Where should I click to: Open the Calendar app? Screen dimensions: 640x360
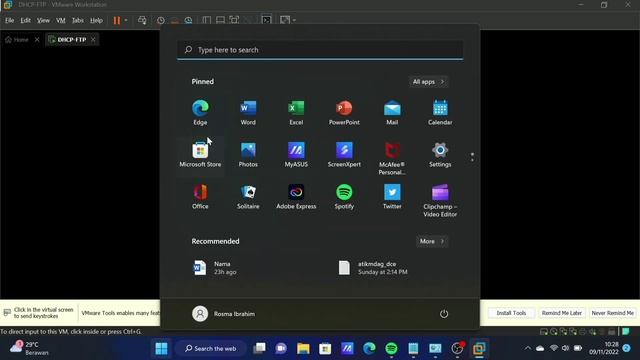tap(440, 113)
